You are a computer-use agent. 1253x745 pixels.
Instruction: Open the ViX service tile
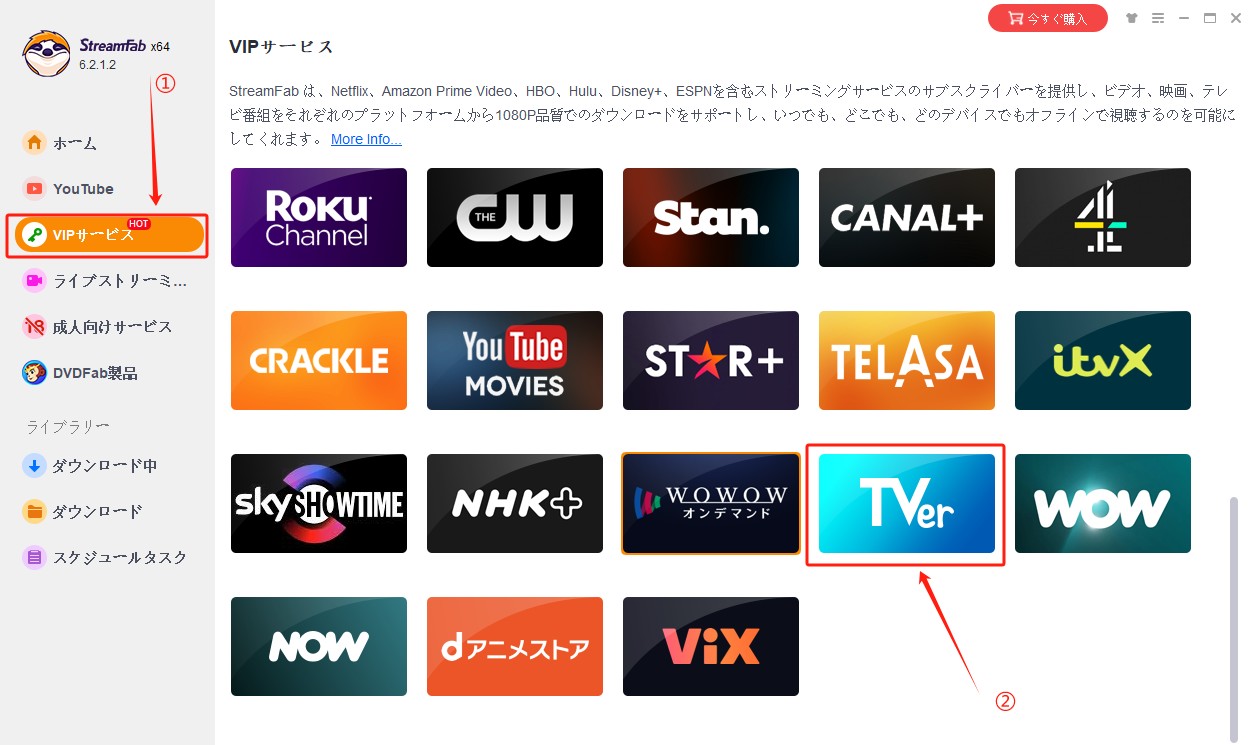pyautogui.click(x=711, y=647)
